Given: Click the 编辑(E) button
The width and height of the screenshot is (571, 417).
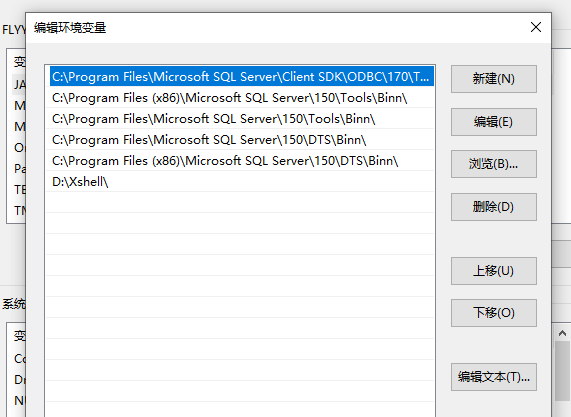Looking at the screenshot, I should point(493,122).
